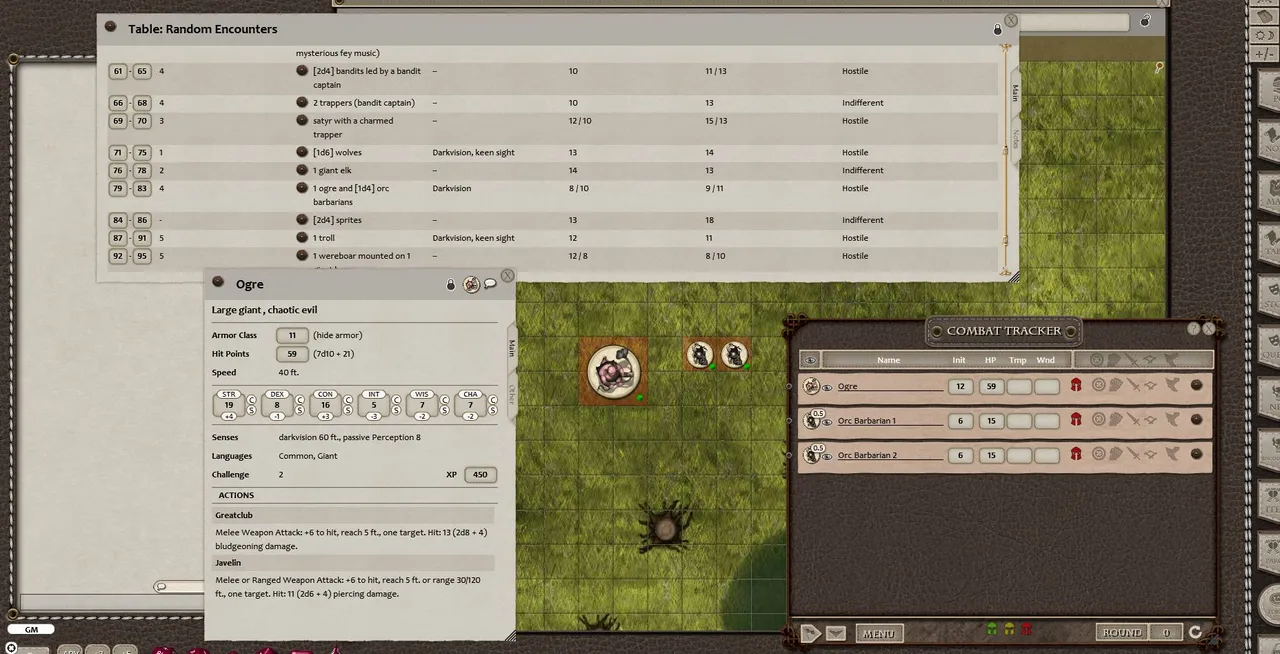Open Orc Barbarian 2 record link in tracker
This screenshot has width=1280, height=654.
1196,454
